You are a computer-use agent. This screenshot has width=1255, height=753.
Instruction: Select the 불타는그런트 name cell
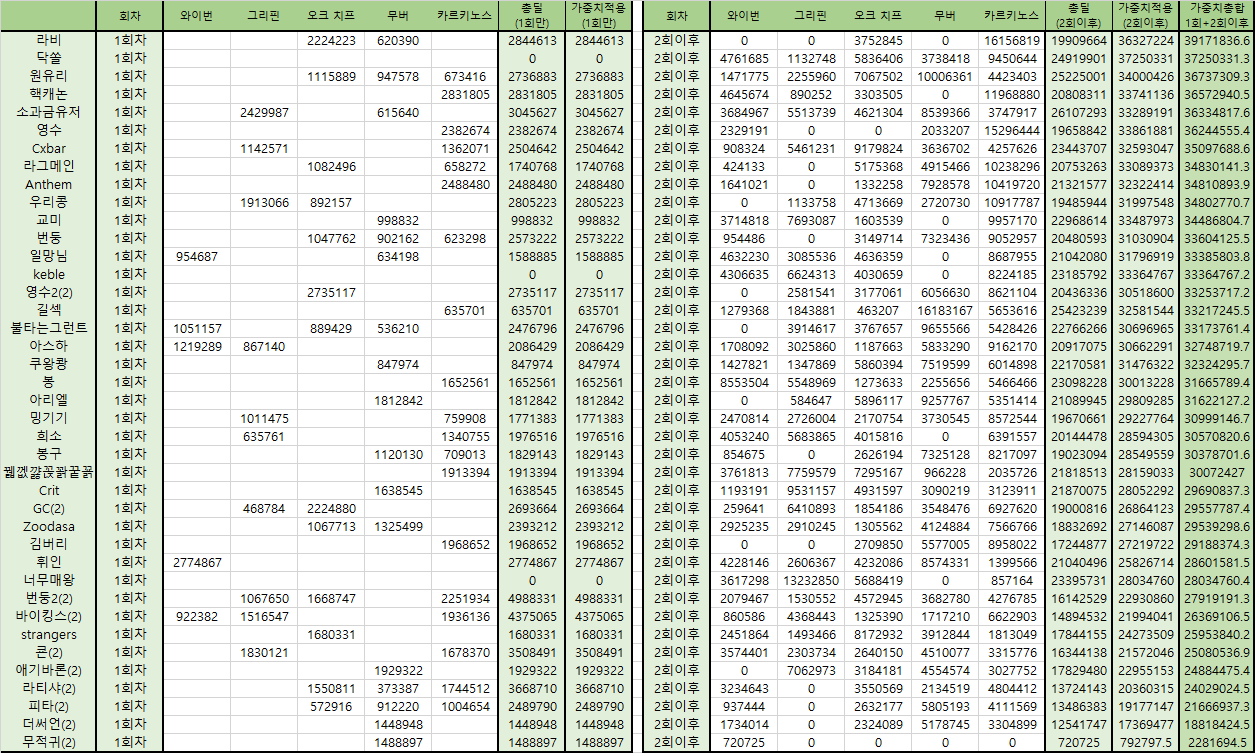tap(49, 328)
